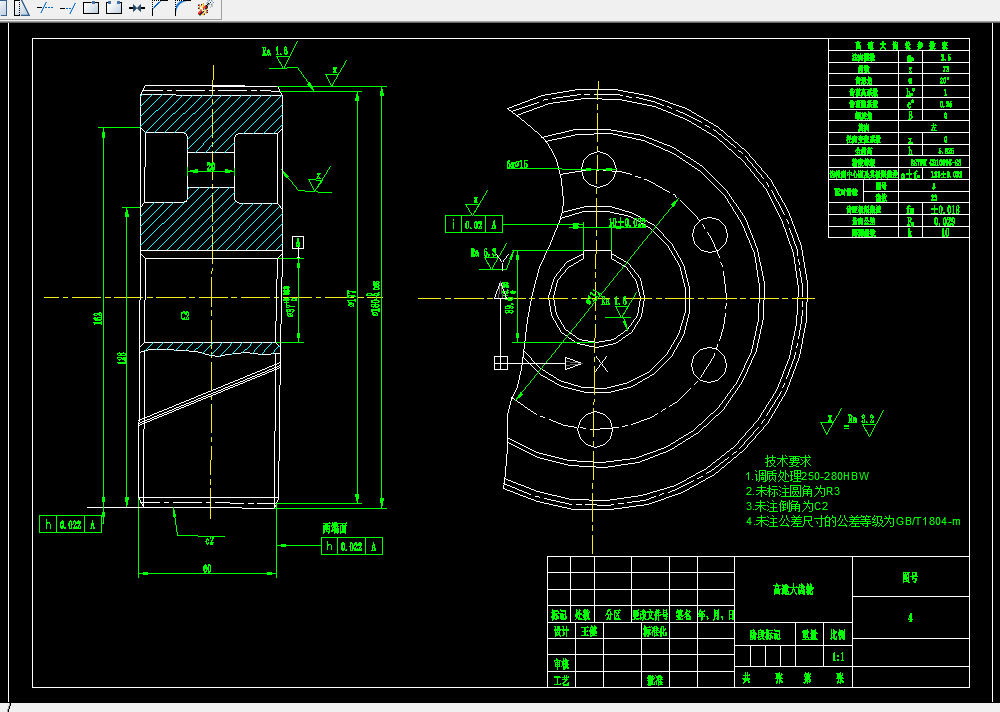Click the 更改文件号 header cell
This screenshot has height=712, width=1000.
651,614
